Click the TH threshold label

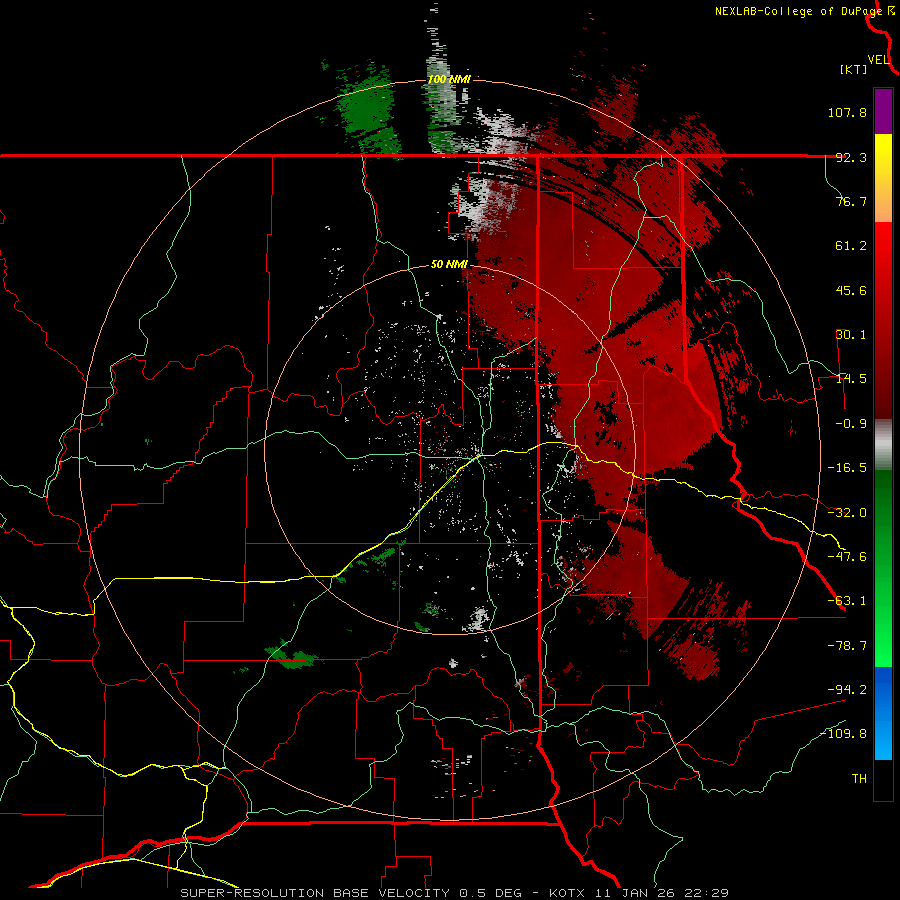pos(859,779)
